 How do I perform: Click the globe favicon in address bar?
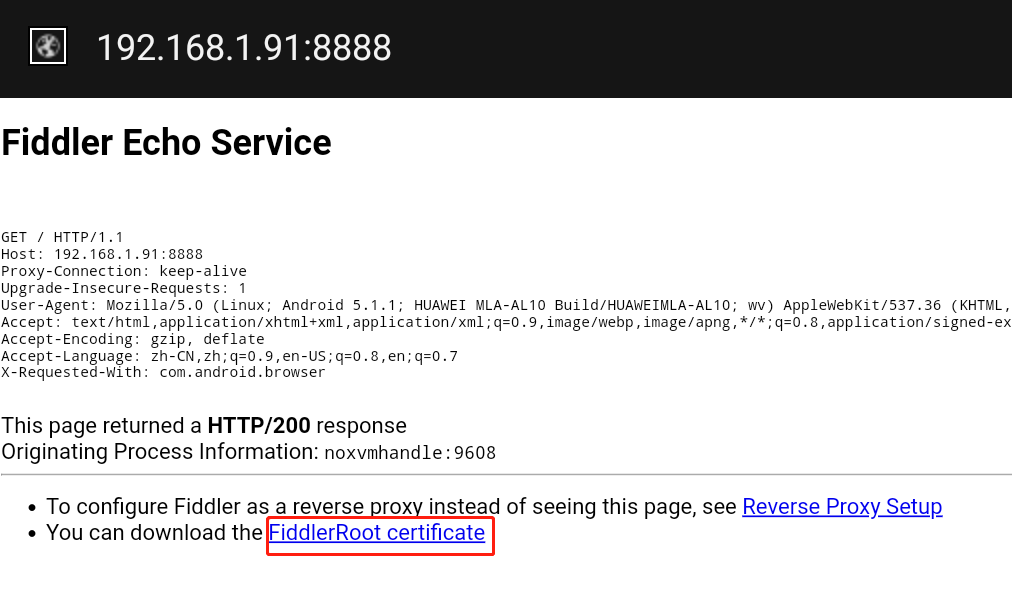(x=48, y=46)
